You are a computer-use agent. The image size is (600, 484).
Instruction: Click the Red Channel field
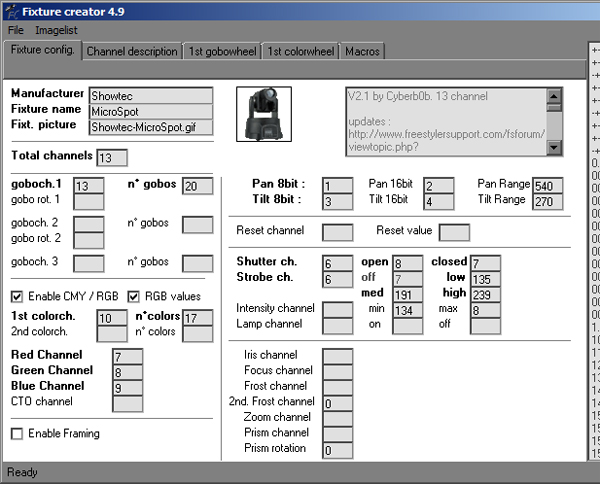coord(127,357)
